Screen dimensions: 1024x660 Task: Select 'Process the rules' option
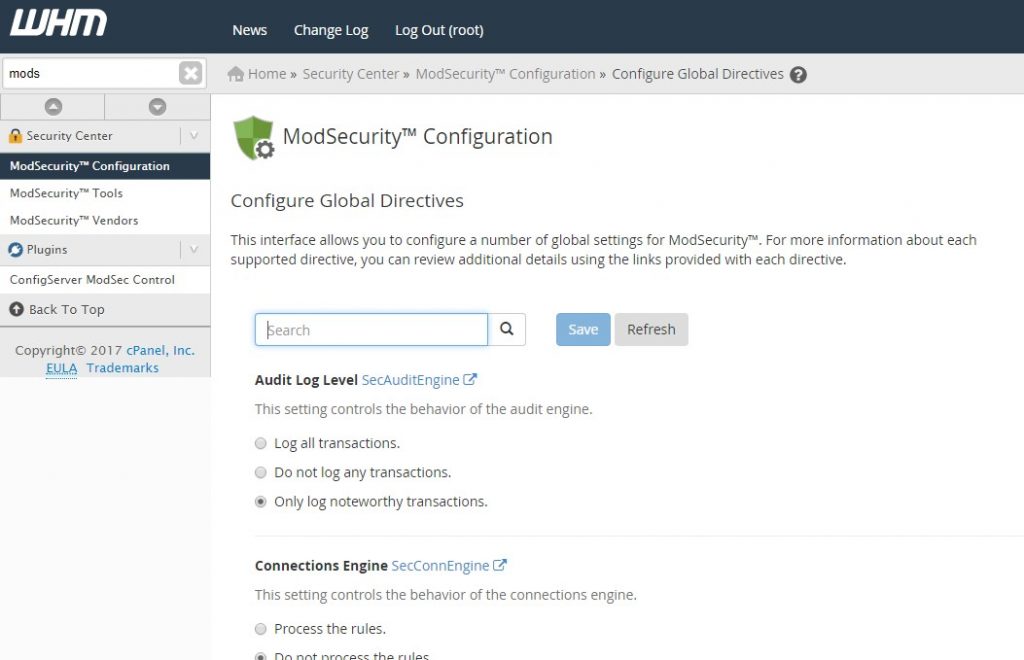click(x=261, y=629)
